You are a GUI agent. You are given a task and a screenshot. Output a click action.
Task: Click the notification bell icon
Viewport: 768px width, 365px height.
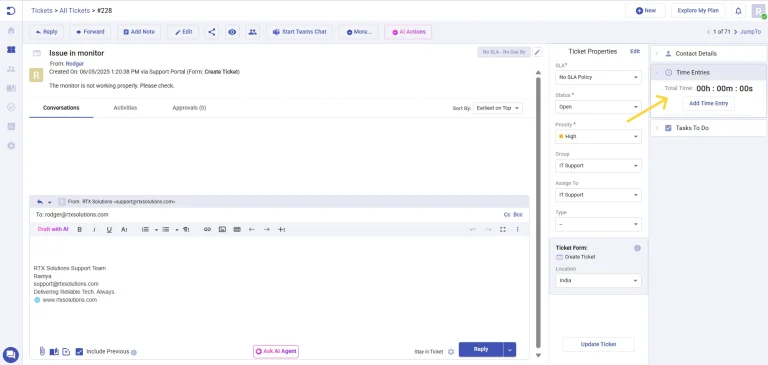click(x=738, y=10)
